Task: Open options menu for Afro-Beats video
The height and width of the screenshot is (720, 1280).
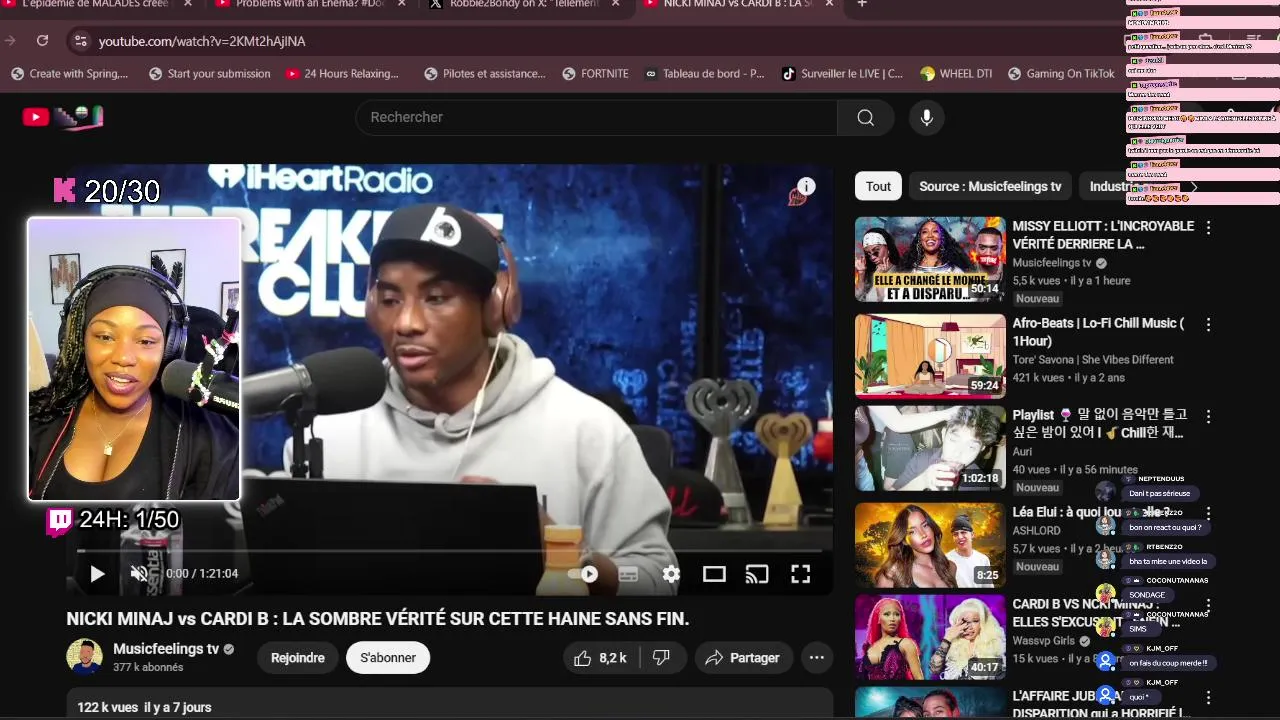Action: coord(1208,325)
